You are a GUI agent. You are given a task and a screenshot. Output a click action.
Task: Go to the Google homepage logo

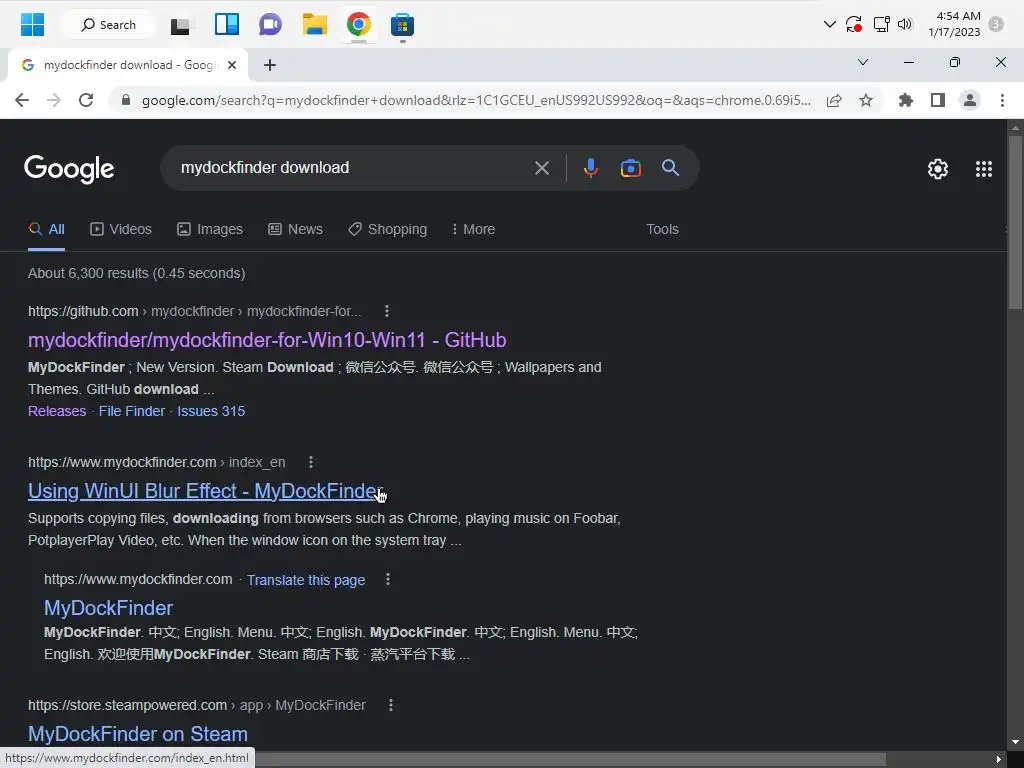pyautogui.click(x=69, y=169)
